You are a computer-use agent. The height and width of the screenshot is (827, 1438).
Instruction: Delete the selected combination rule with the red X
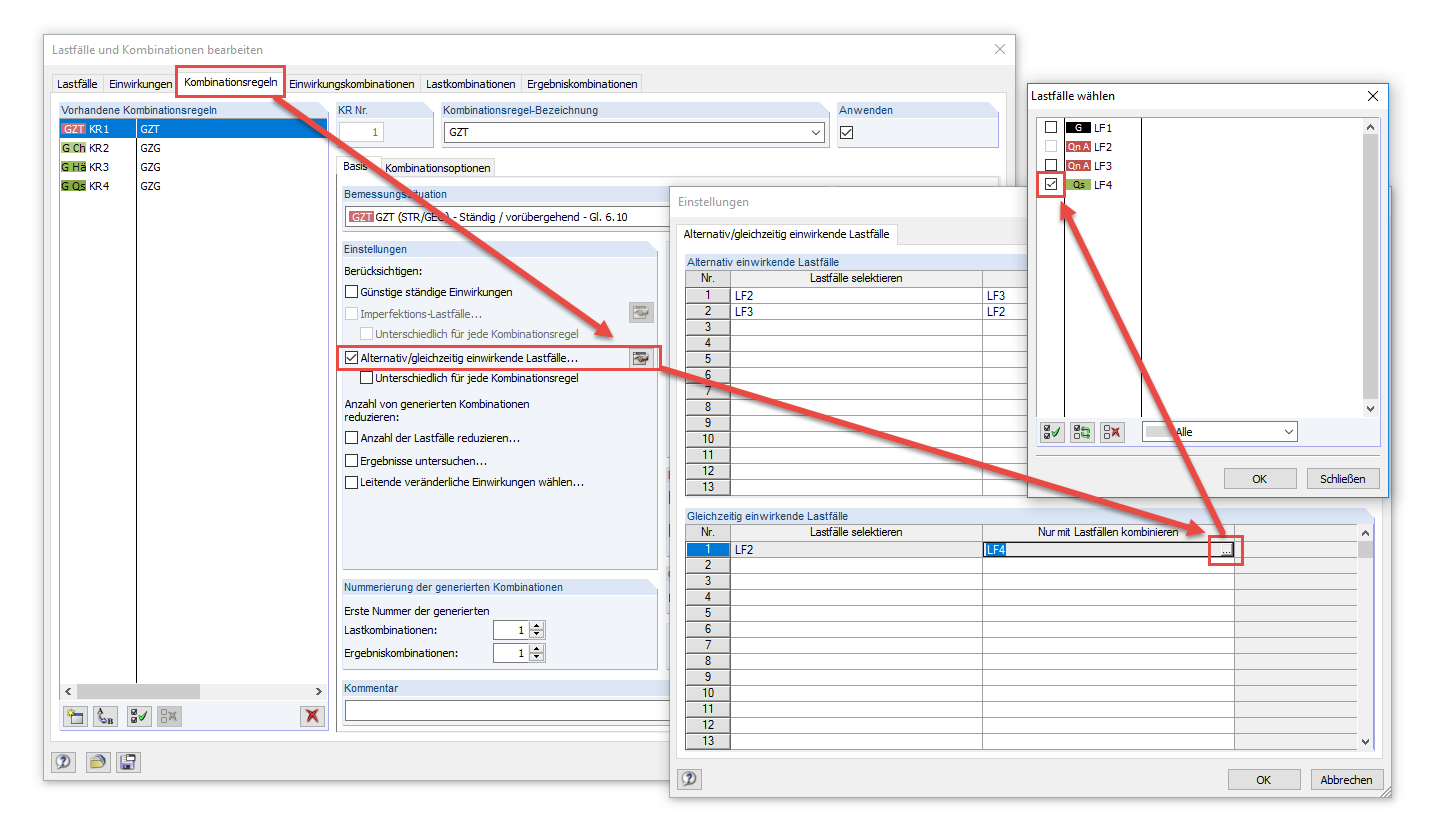coord(313,716)
